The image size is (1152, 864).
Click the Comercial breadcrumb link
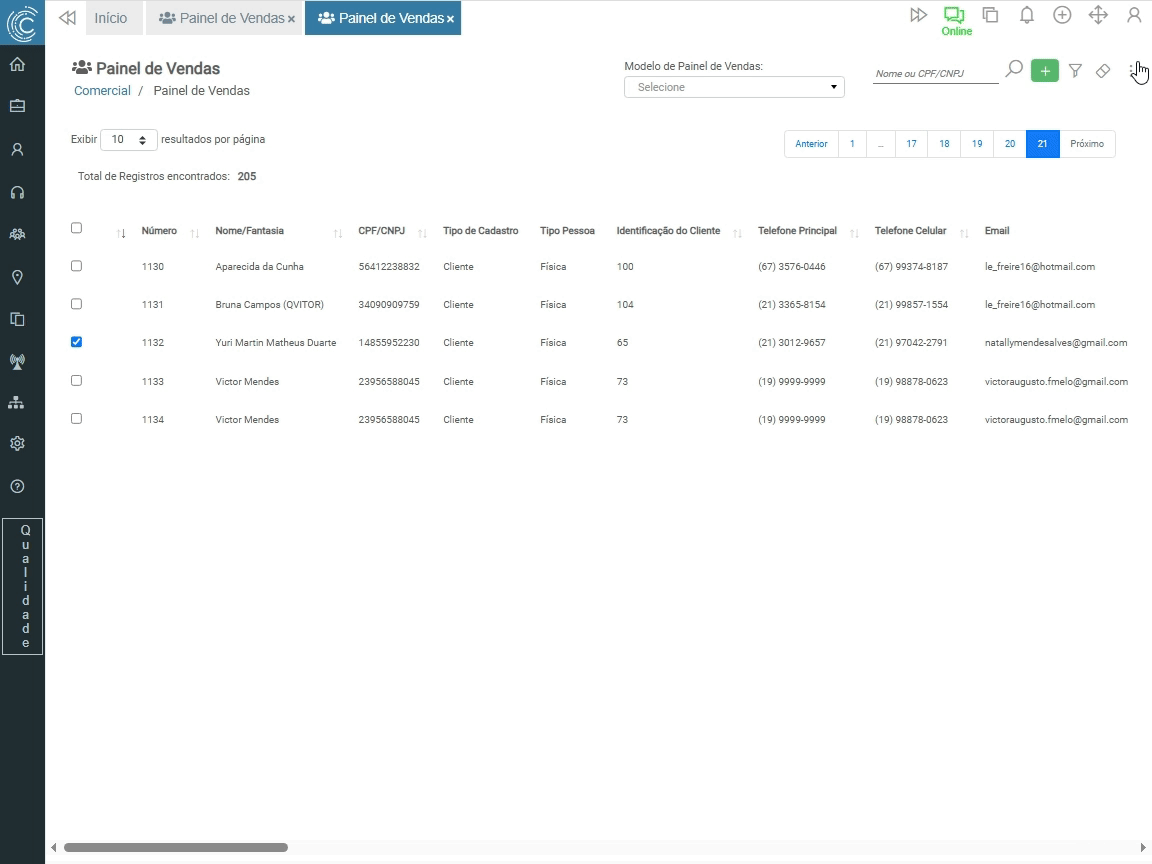tap(102, 91)
